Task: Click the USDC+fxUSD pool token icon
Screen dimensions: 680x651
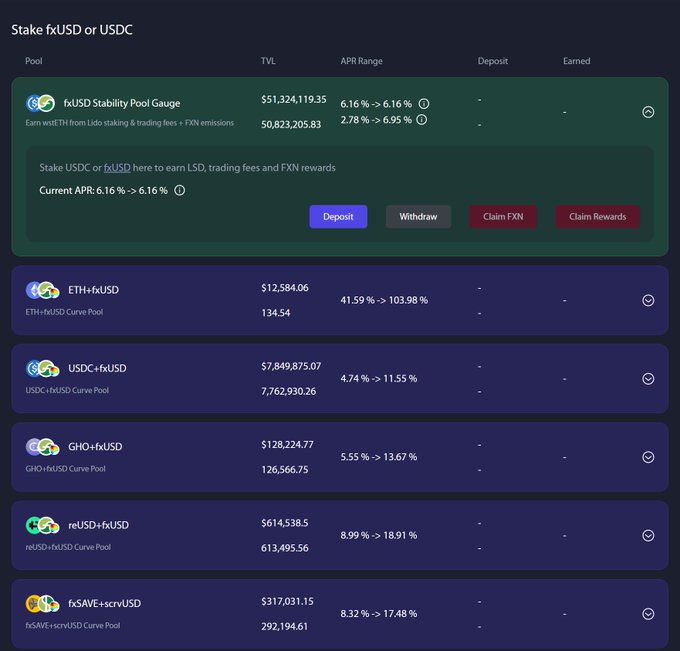Action: tap(42, 369)
